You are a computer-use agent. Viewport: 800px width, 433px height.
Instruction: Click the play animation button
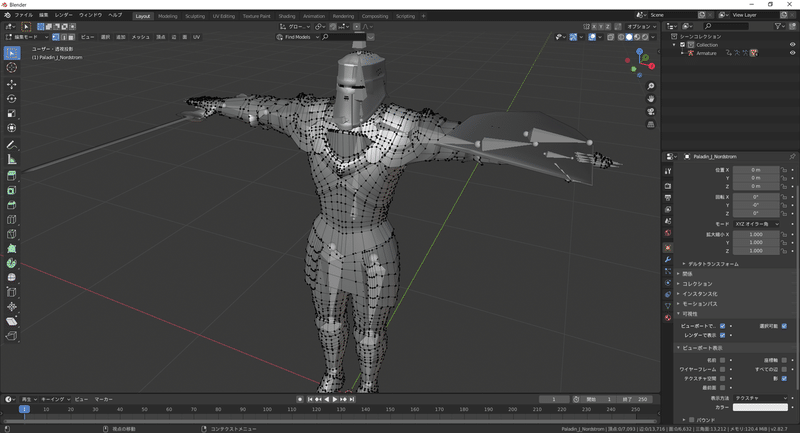tap(335, 399)
